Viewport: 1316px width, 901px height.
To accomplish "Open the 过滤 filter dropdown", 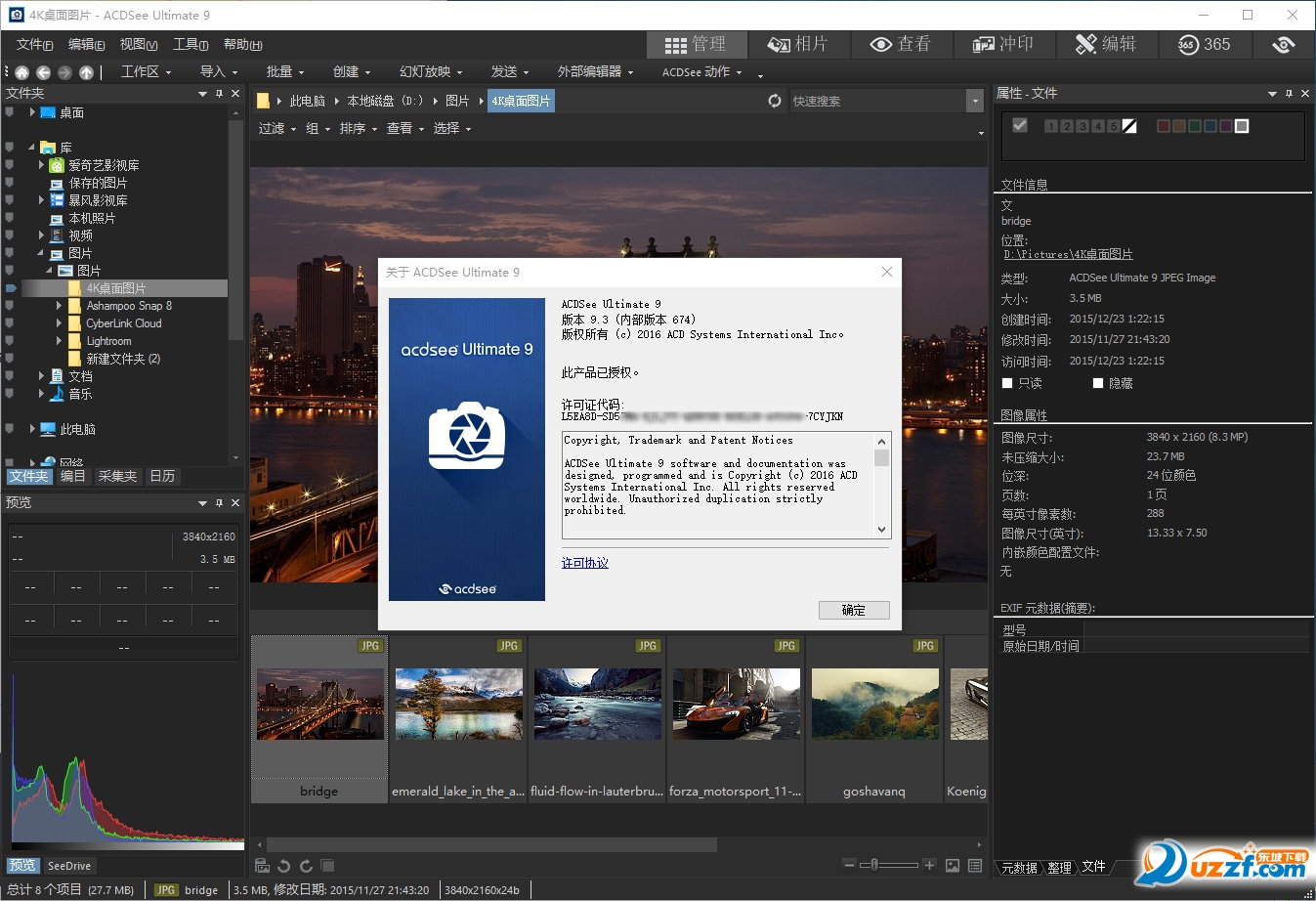I will 277,128.
